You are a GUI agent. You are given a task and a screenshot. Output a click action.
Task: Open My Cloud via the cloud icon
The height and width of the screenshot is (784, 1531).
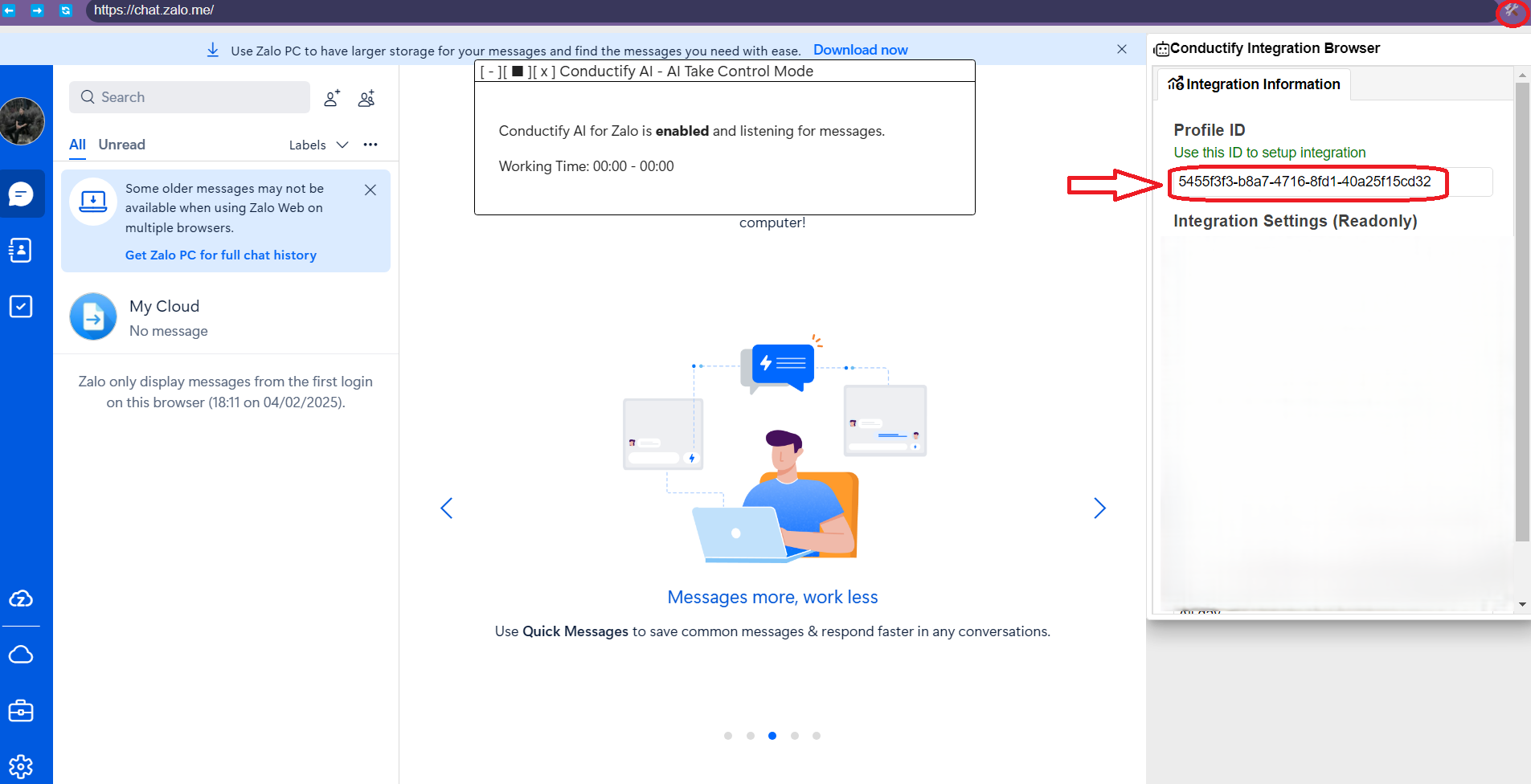click(23, 654)
